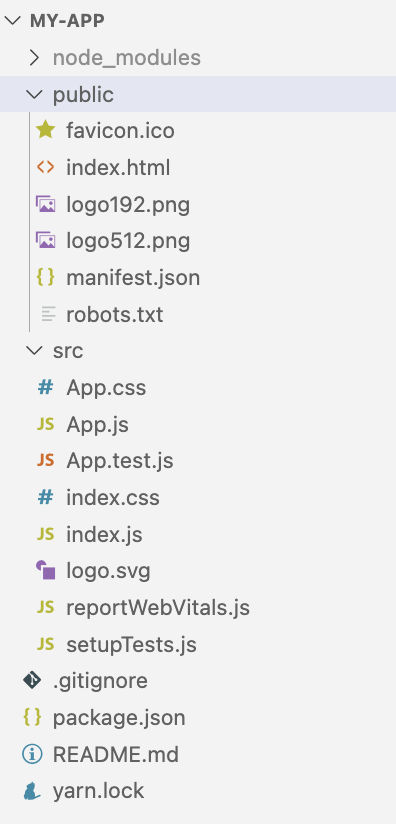Collapse the public folder chevron

(x=35, y=94)
